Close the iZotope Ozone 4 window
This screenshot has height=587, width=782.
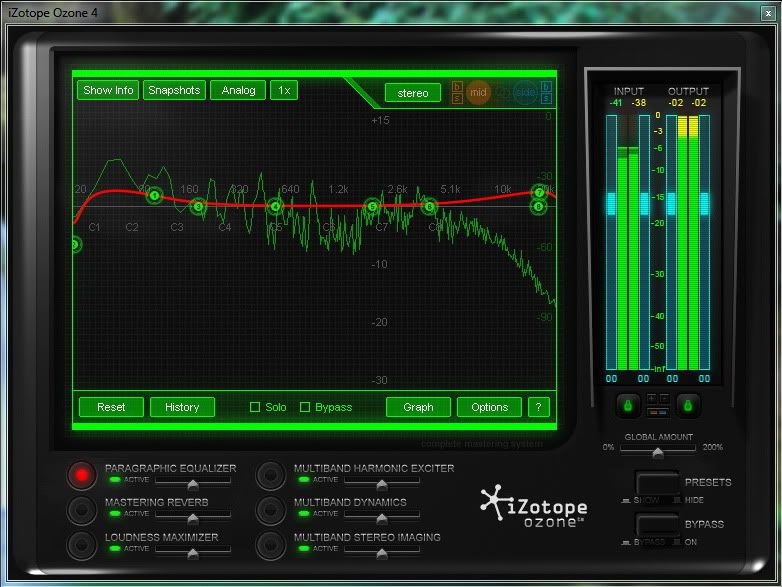[x=768, y=13]
